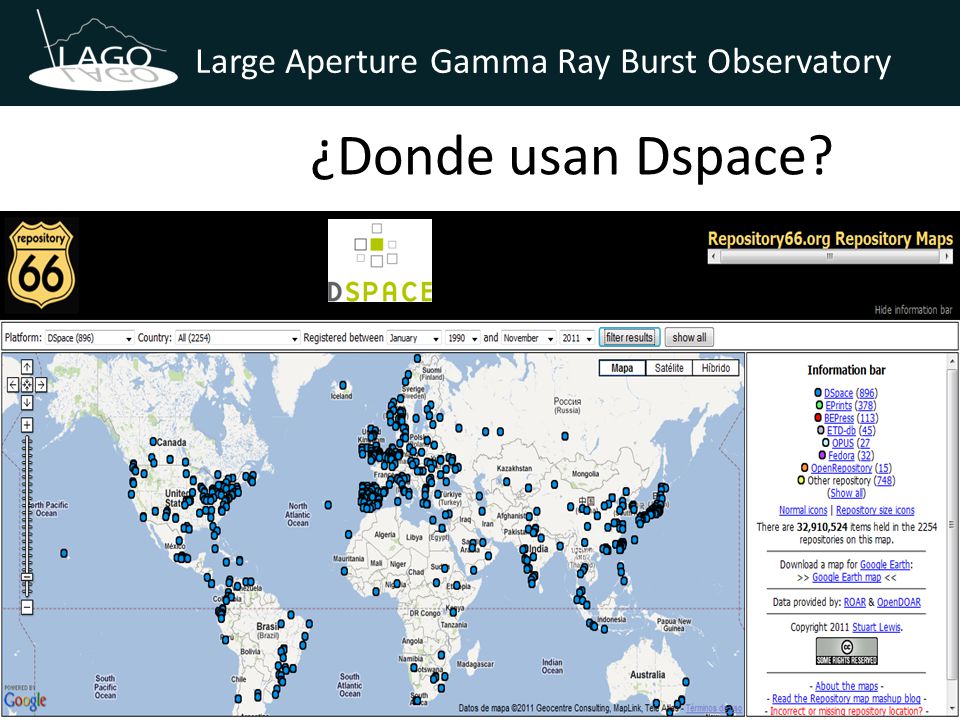Screen dimensions: 960x720
Task: Click the Repository 66 shield logo
Action: tap(41, 265)
